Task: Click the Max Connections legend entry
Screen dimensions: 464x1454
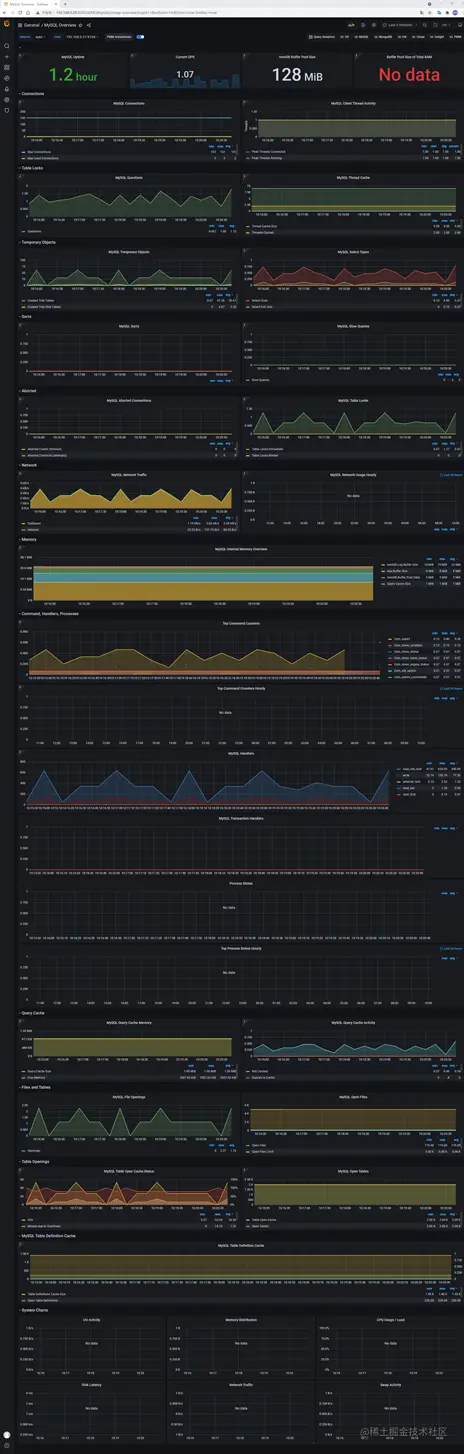Action: [x=37, y=151]
